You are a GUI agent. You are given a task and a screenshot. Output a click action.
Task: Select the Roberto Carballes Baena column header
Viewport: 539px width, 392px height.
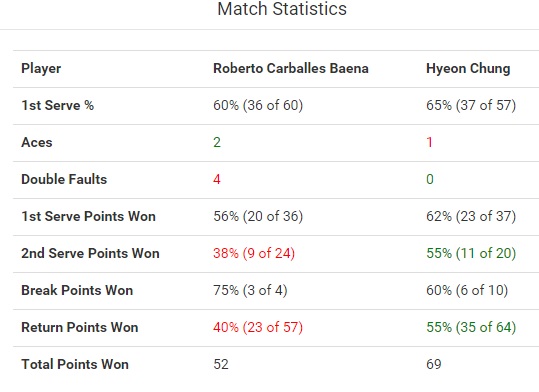[x=291, y=68]
